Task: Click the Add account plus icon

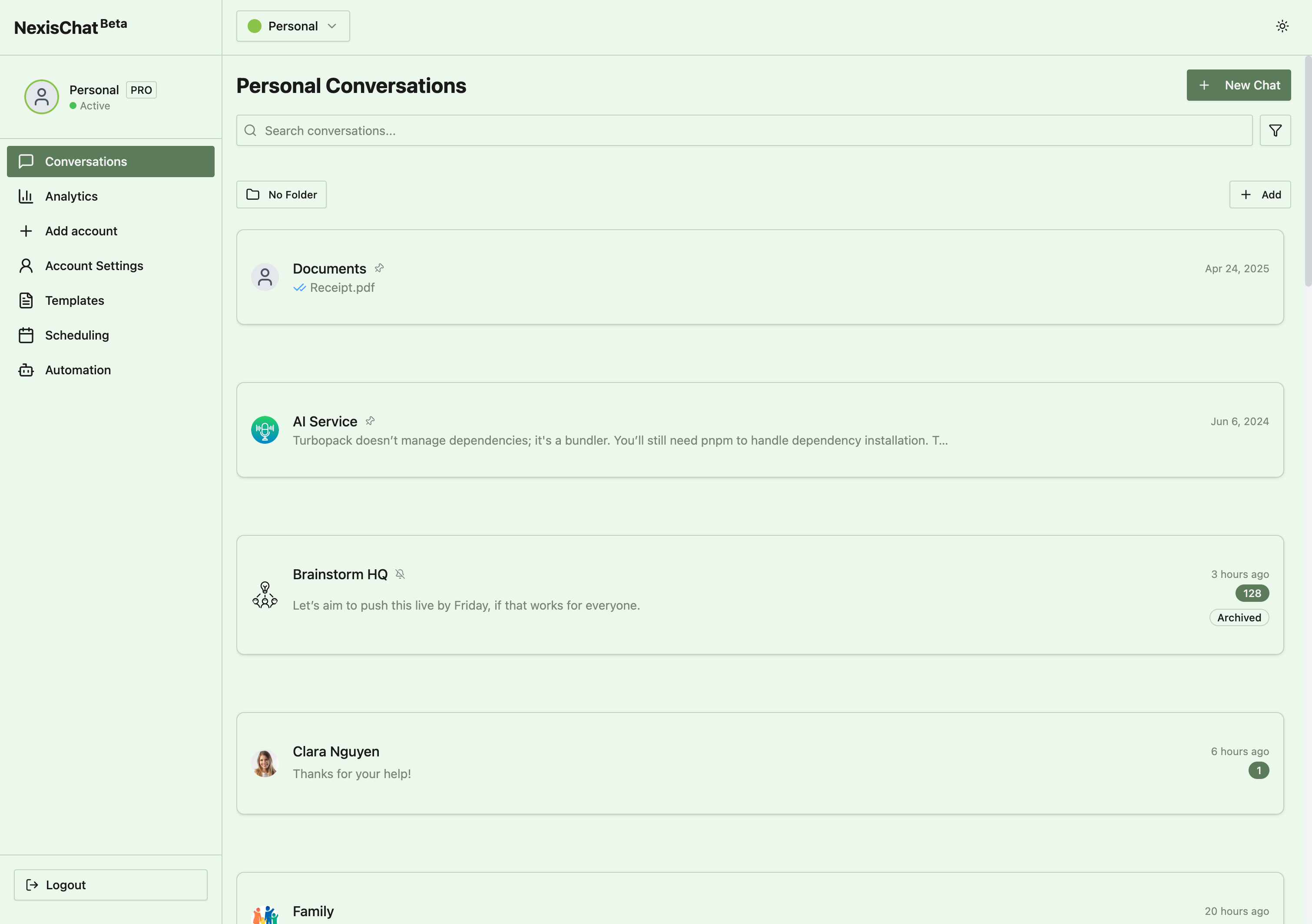Action: (27, 231)
